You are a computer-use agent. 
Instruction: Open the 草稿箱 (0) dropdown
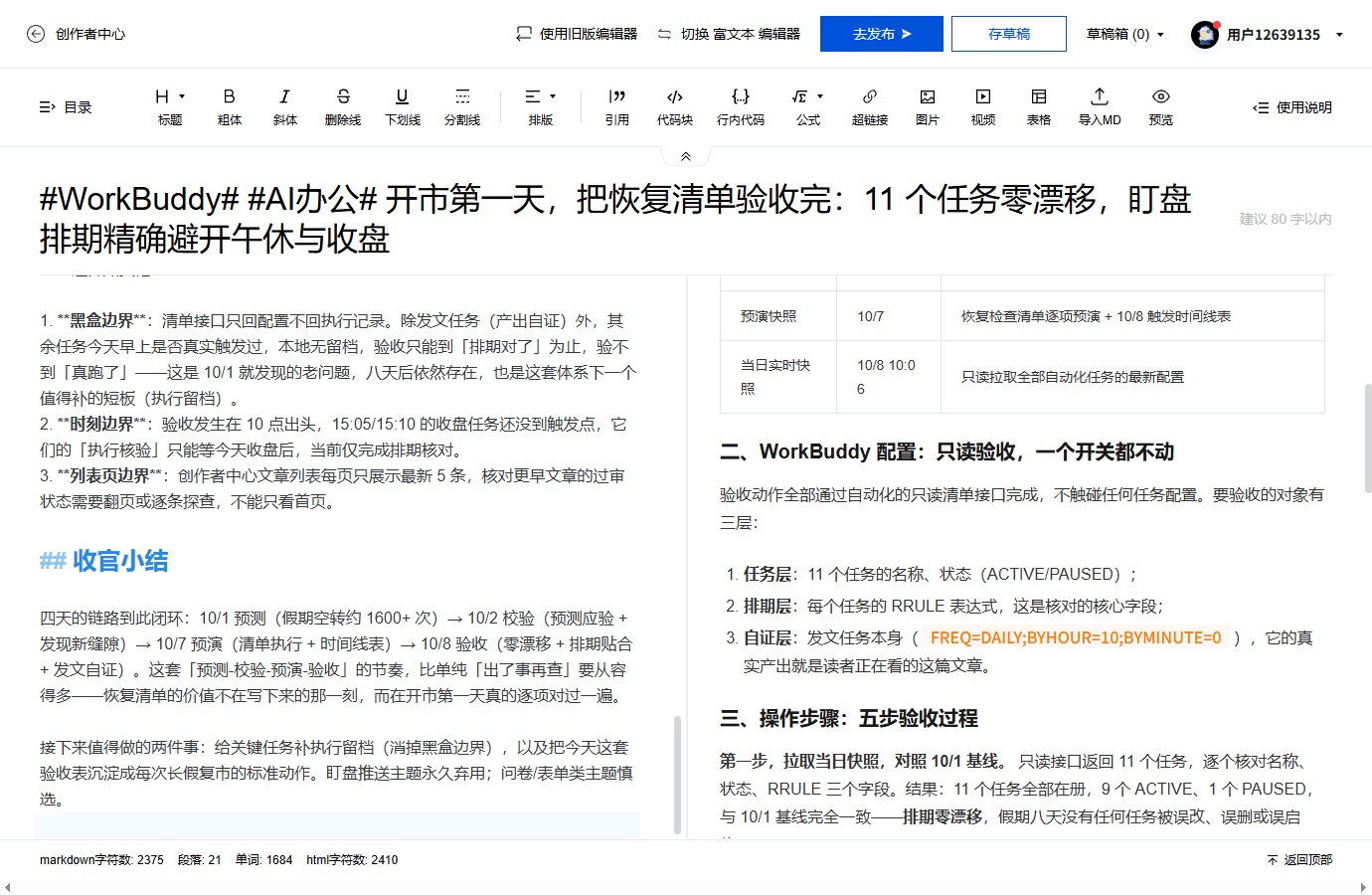click(1124, 34)
